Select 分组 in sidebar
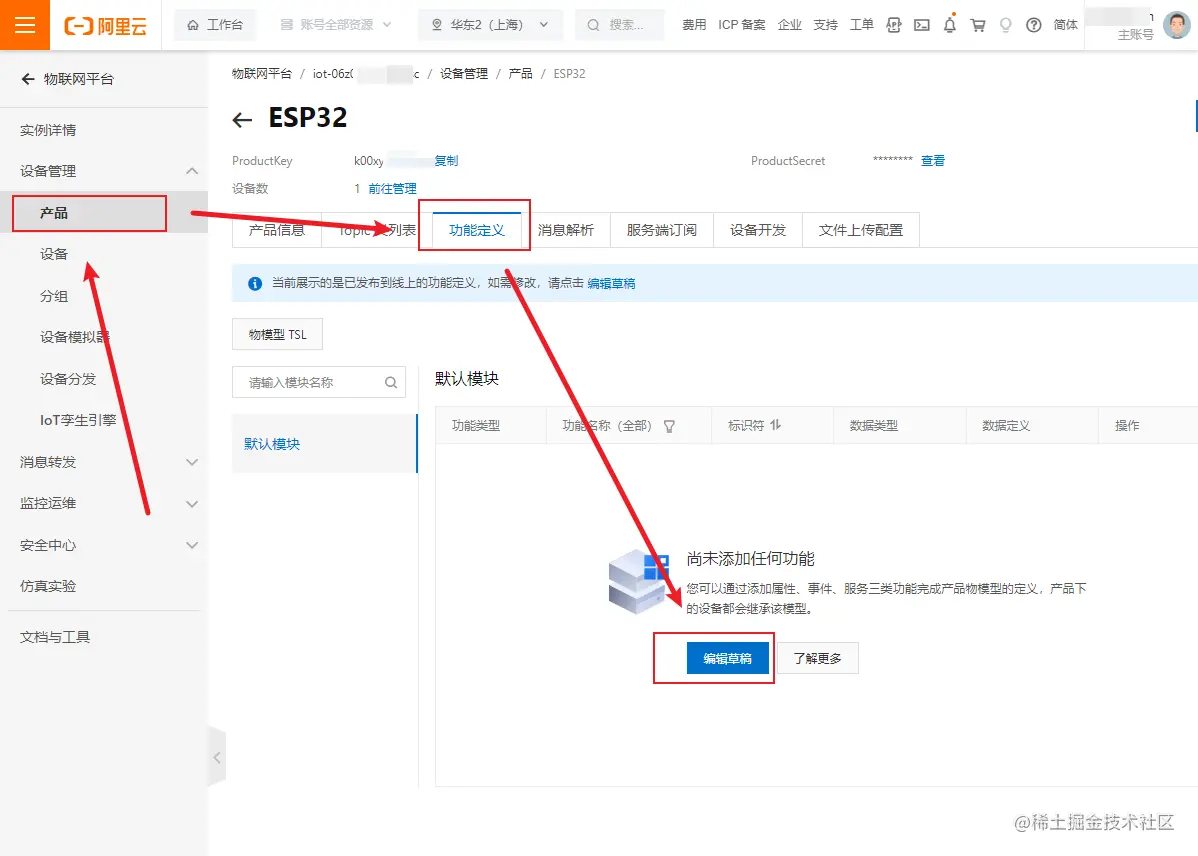Viewport: 1198px width, 856px height. pos(54,296)
